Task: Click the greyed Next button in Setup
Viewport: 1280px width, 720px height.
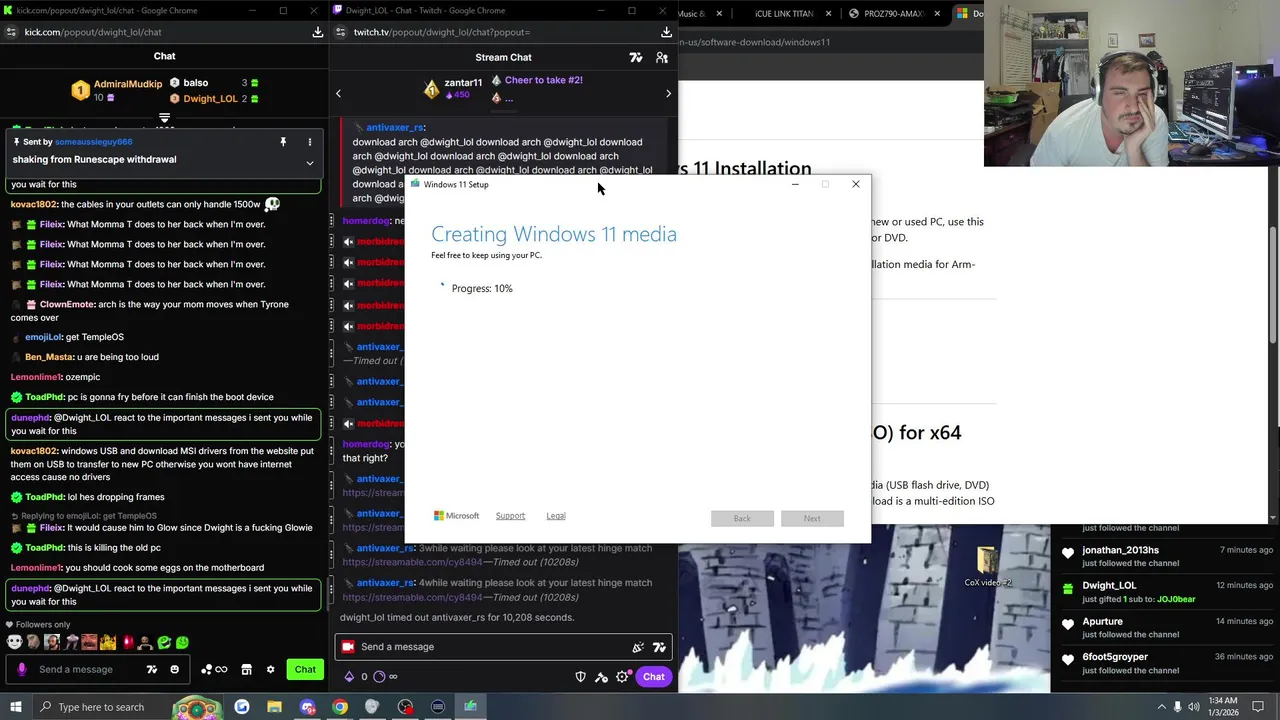Action: (x=812, y=518)
